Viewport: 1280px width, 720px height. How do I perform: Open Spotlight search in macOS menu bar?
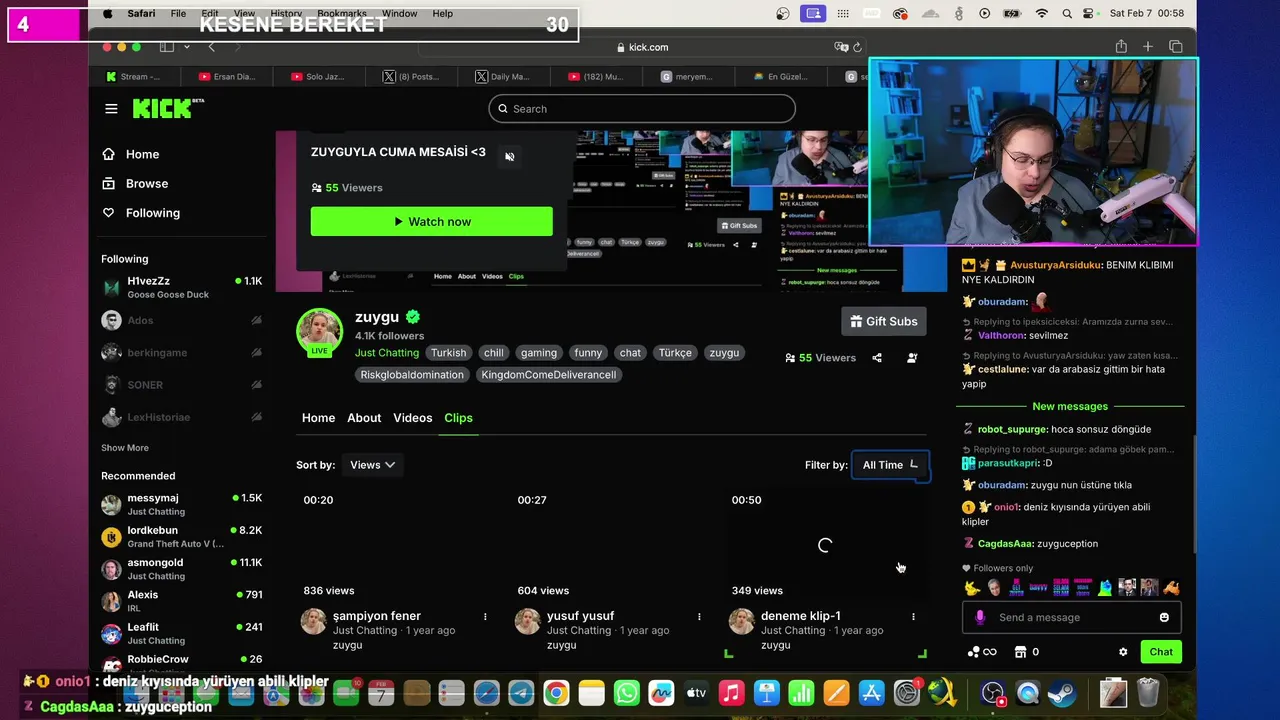pyautogui.click(x=1067, y=14)
